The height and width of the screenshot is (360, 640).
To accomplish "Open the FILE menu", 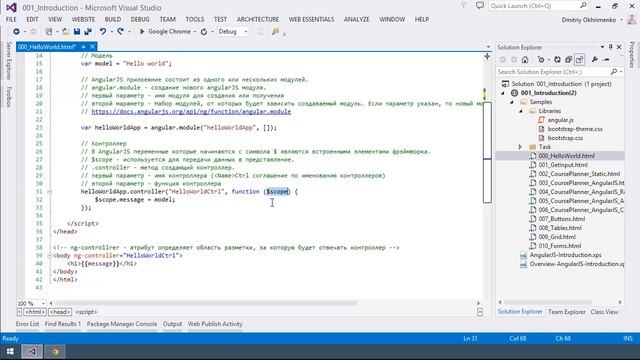I will [11, 19].
